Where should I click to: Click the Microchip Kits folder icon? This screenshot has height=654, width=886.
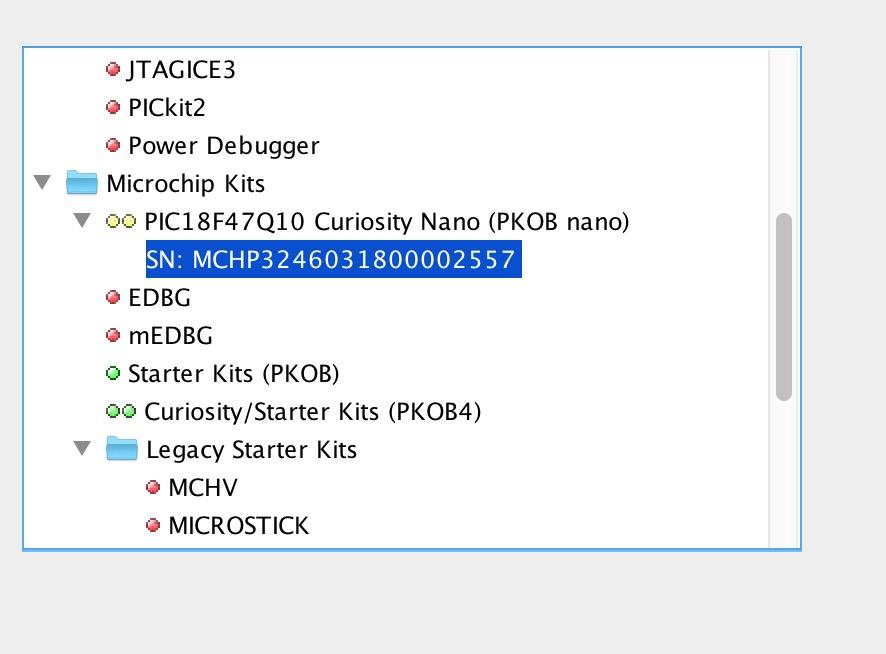point(81,183)
